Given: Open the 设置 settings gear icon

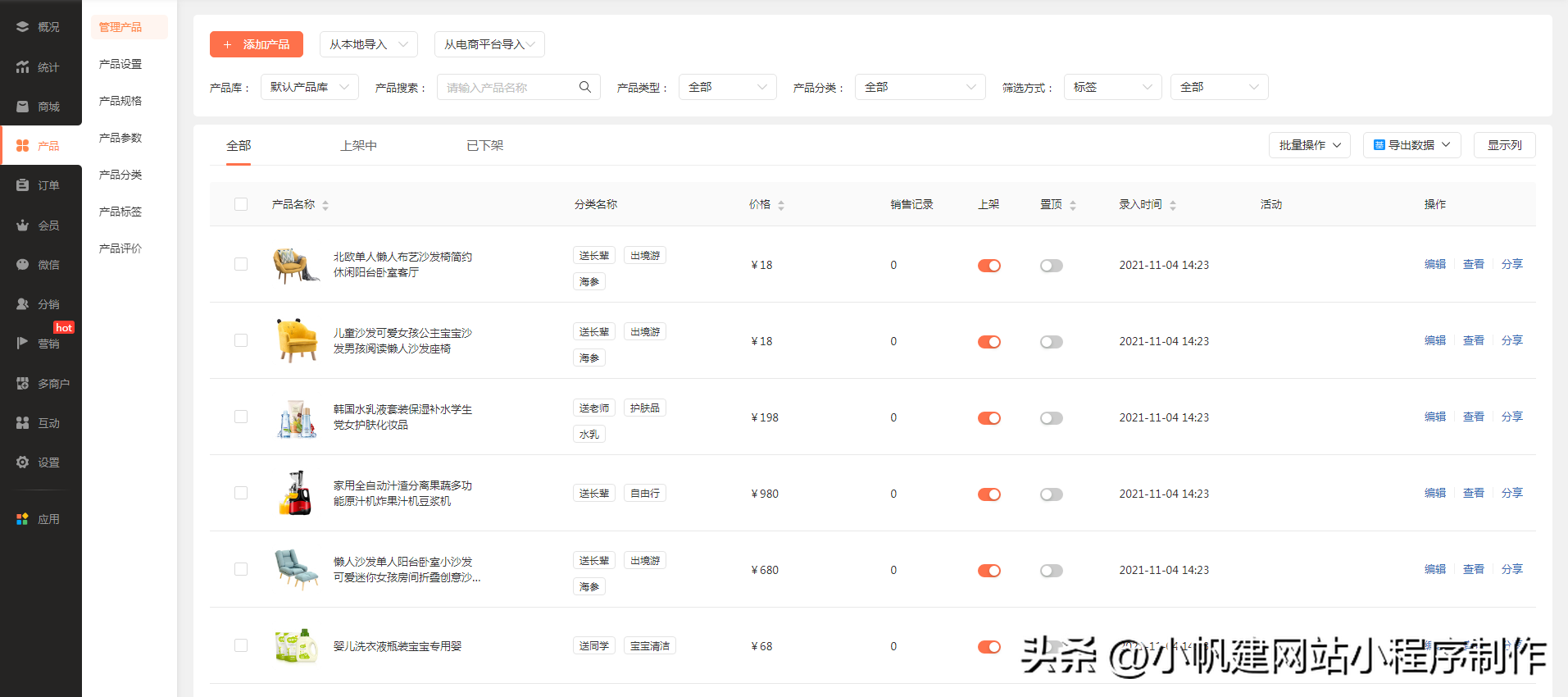Looking at the screenshot, I should pyautogui.click(x=23, y=462).
